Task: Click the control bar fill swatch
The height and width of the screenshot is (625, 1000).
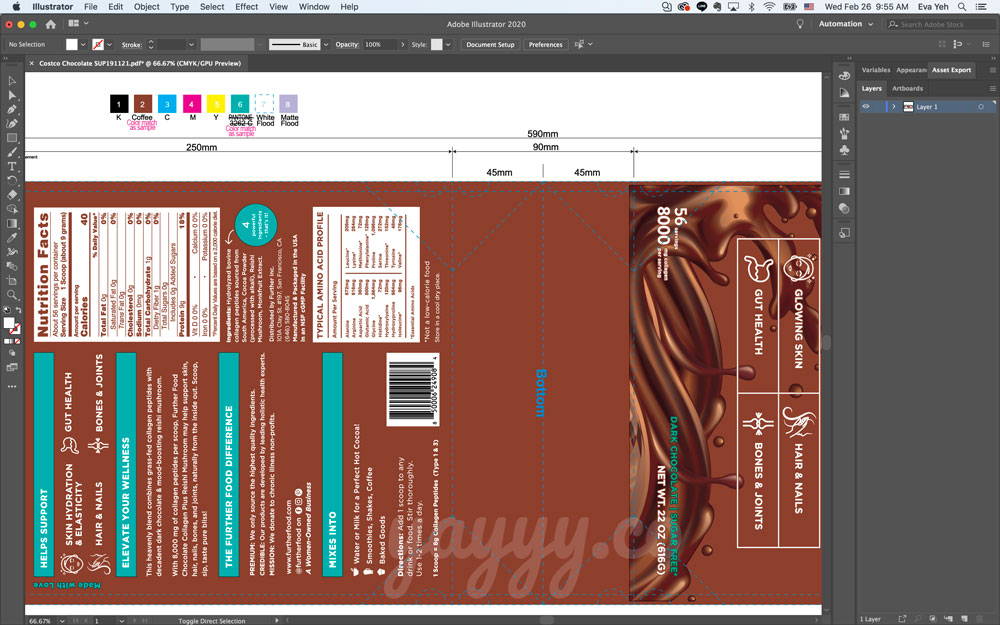Action: point(71,45)
